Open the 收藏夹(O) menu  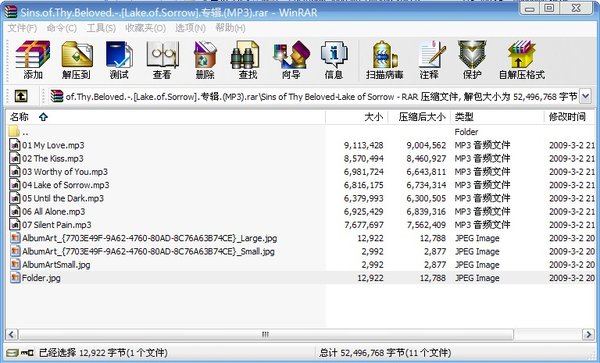tap(145, 28)
